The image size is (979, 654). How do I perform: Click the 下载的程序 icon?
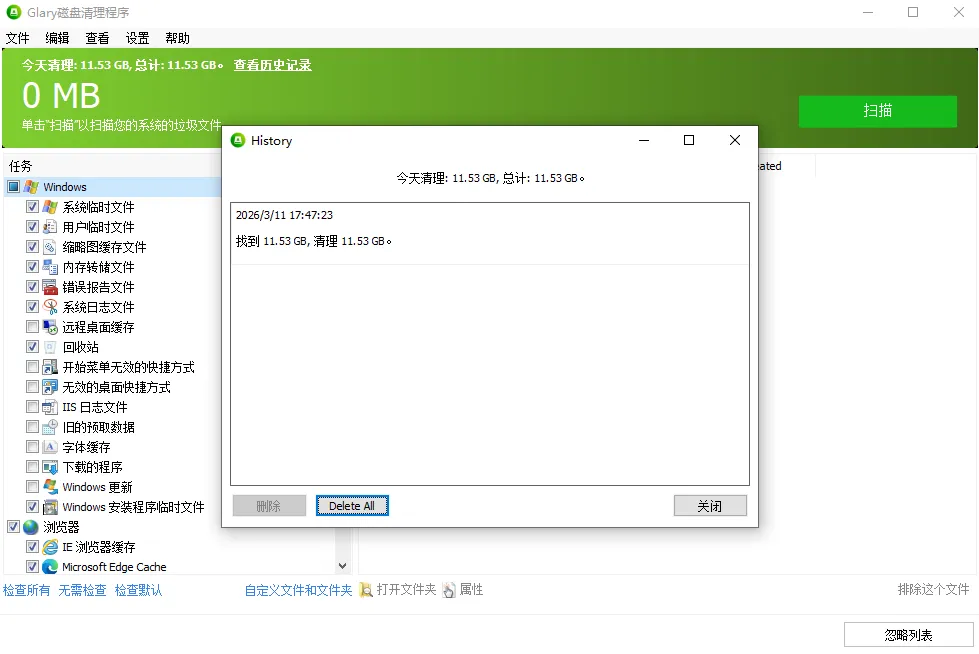50,467
